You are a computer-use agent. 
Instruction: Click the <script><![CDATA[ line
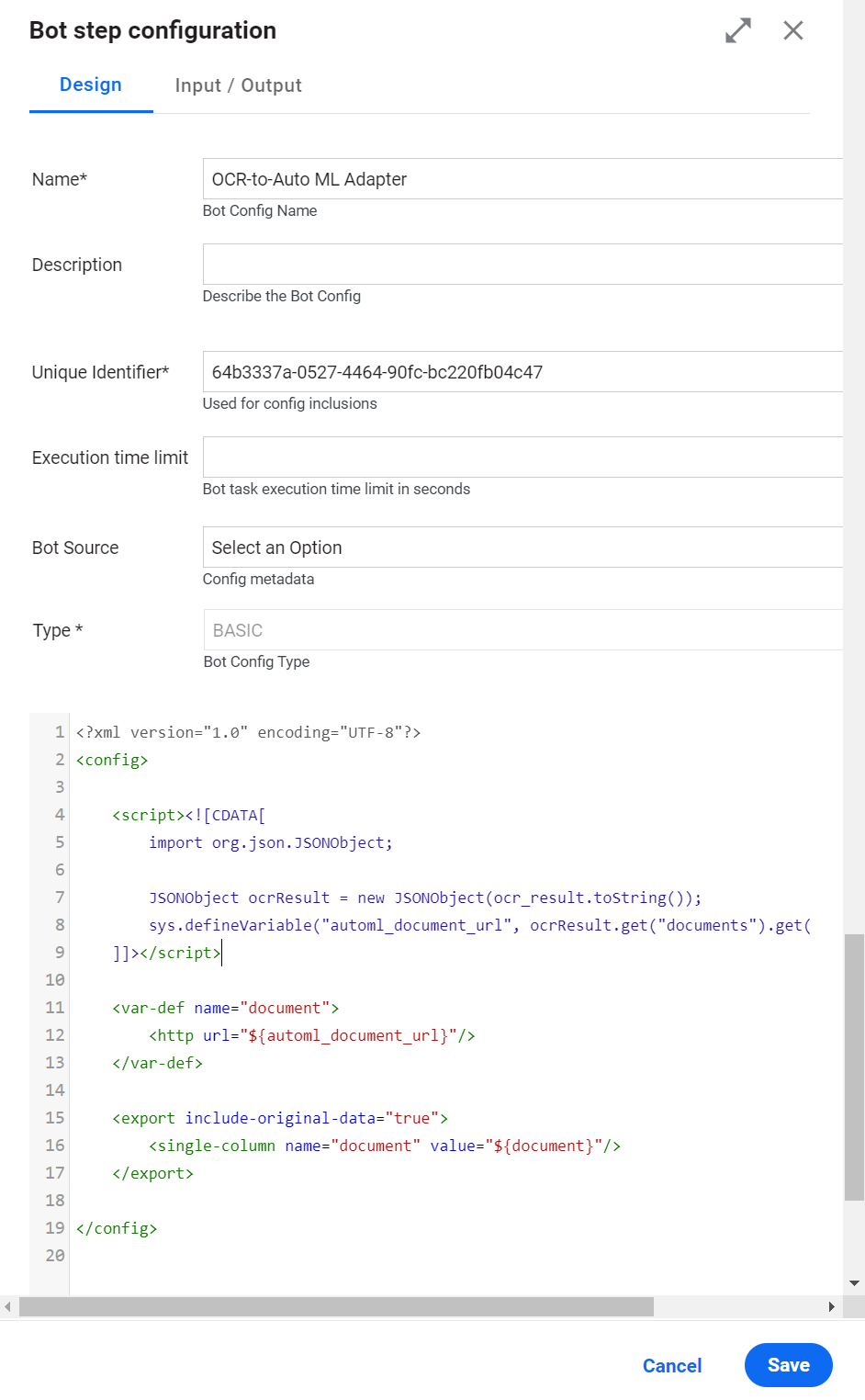point(189,815)
